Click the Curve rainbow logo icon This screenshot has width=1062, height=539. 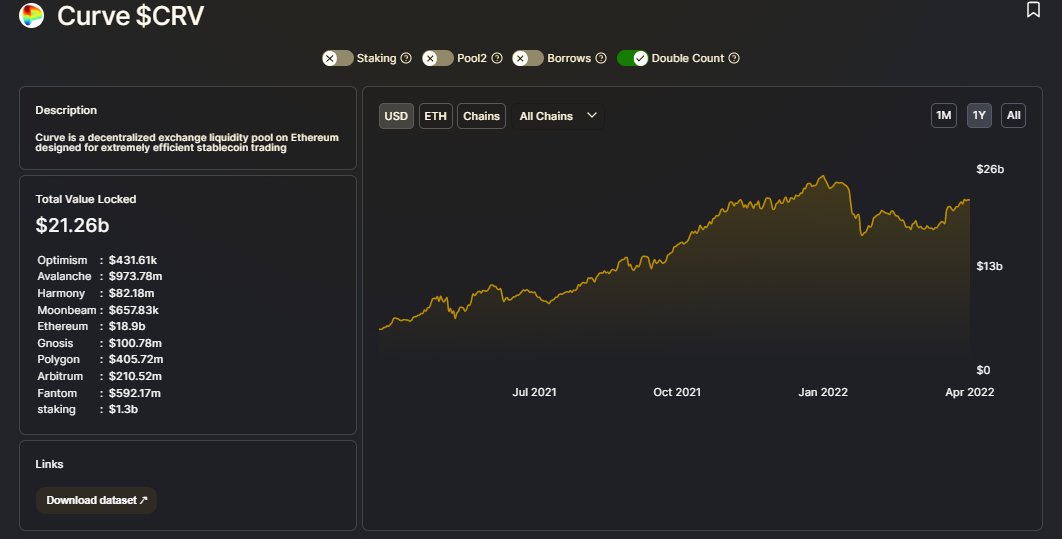(31, 15)
